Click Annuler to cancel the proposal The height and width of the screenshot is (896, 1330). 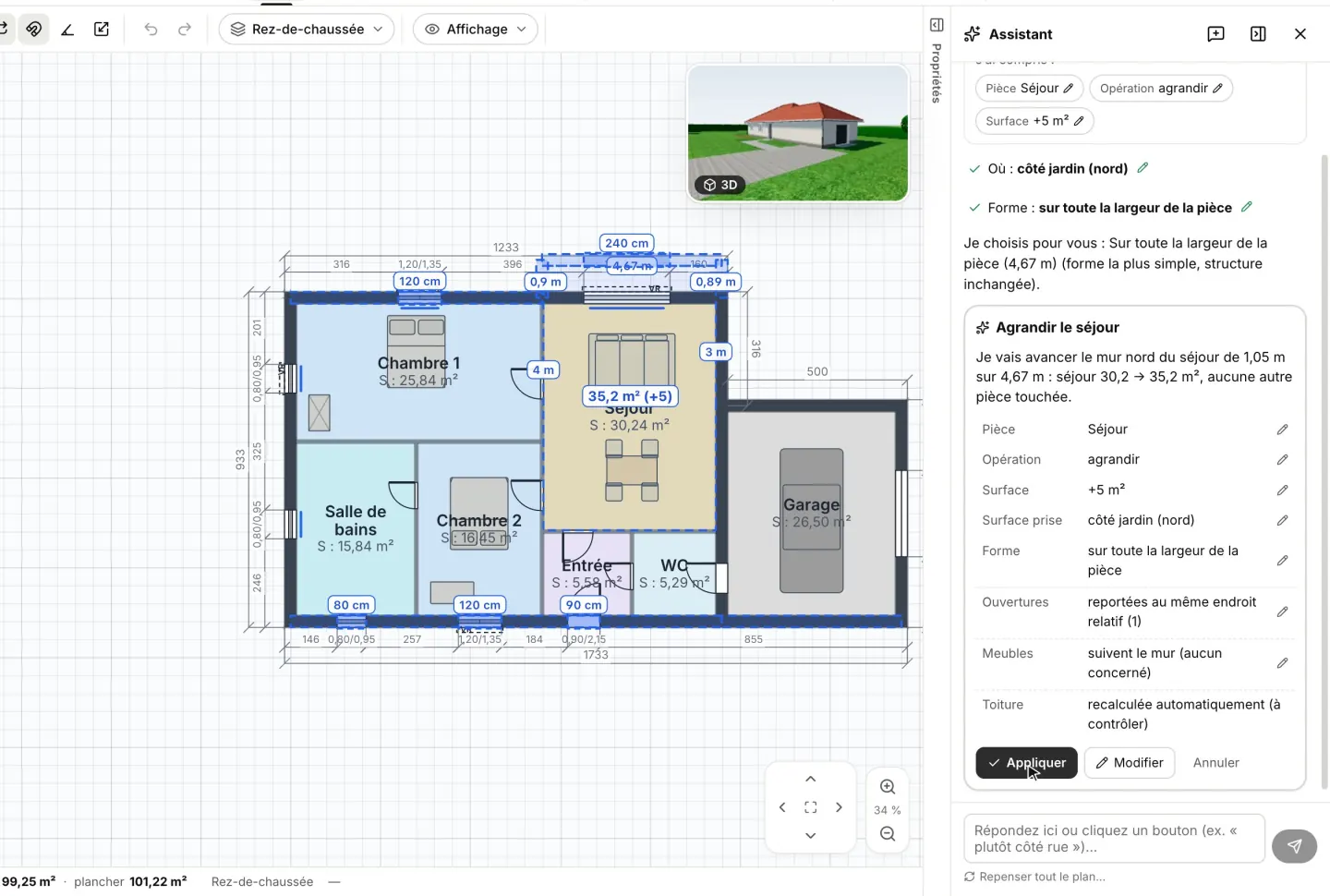tap(1215, 763)
